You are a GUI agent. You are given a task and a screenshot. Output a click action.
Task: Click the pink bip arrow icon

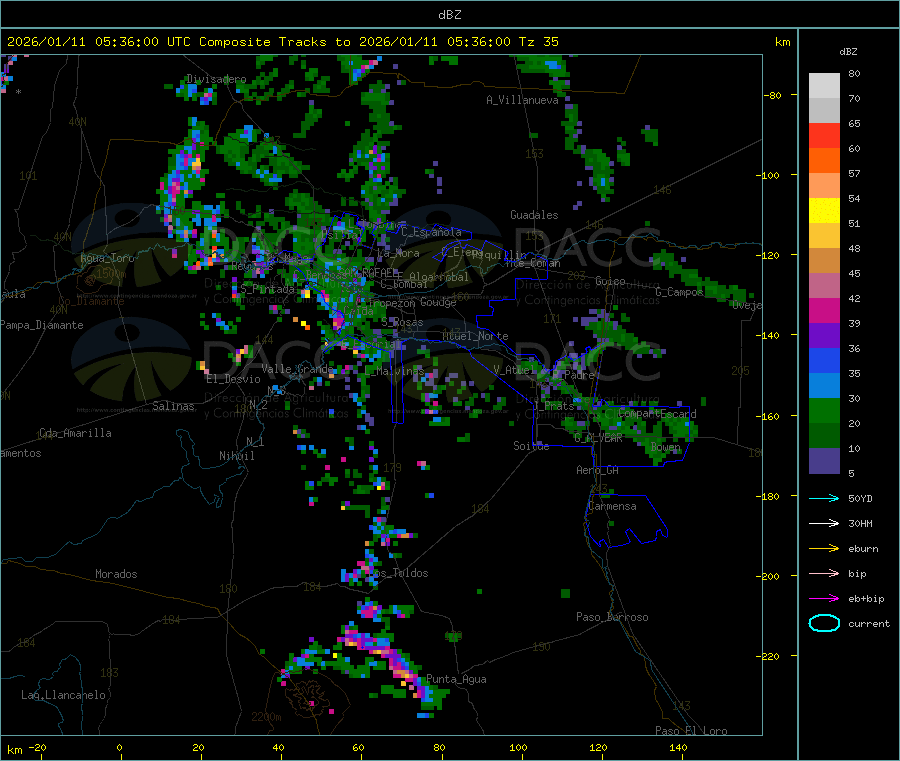(824, 573)
